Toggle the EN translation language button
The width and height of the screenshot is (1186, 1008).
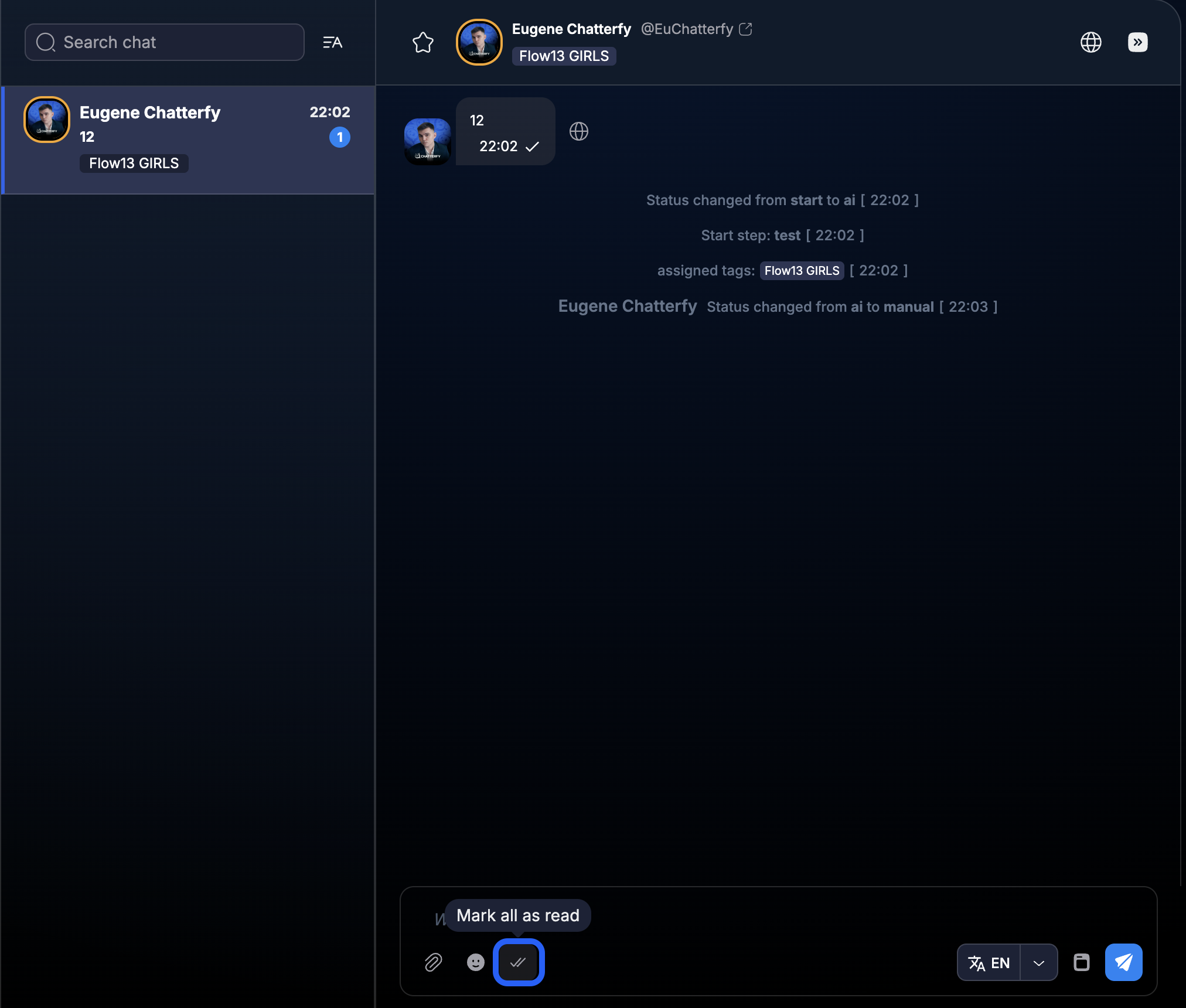click(x=989, y=962)
